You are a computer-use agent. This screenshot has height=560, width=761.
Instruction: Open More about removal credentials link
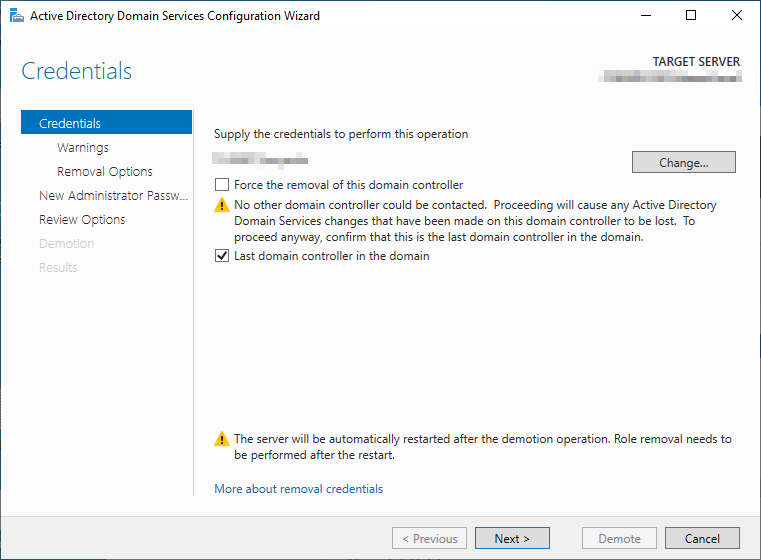(x=298, y=489)
